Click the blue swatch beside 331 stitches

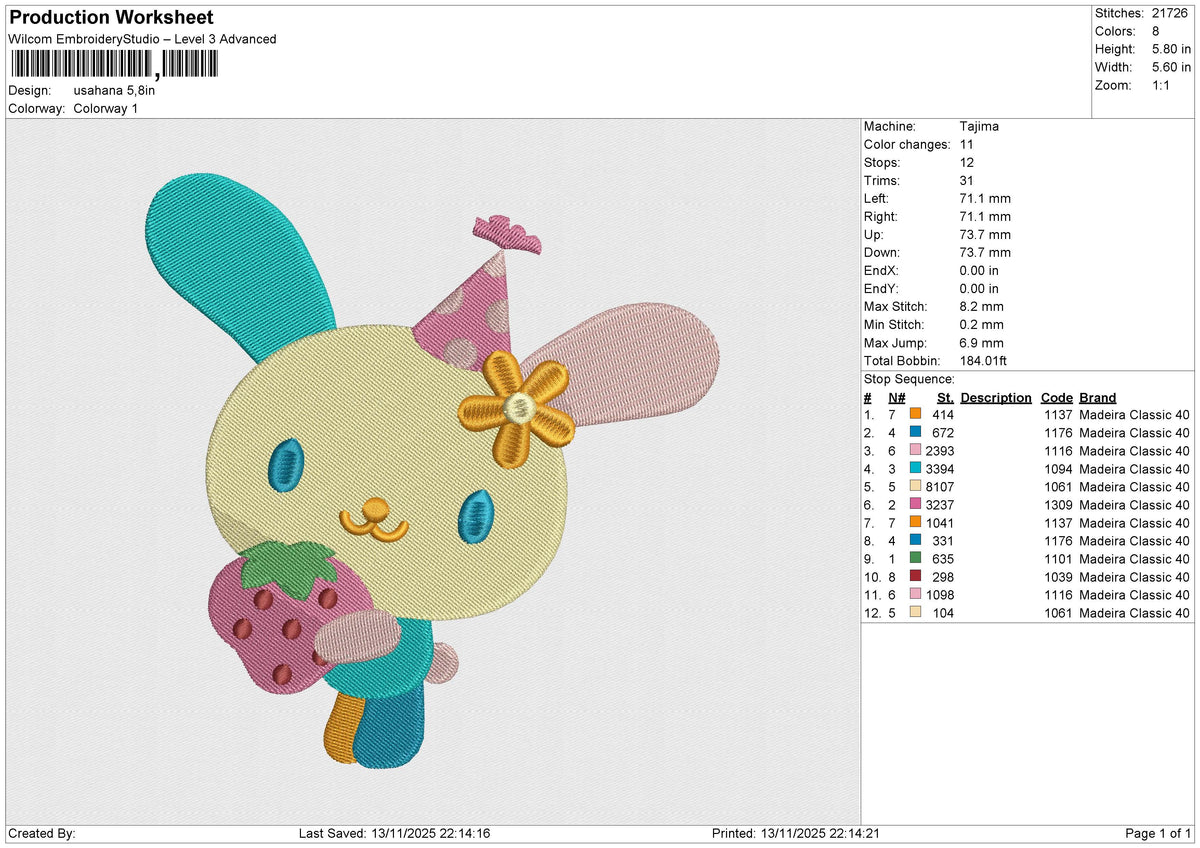pyautogui.click(x=915, y=541)
